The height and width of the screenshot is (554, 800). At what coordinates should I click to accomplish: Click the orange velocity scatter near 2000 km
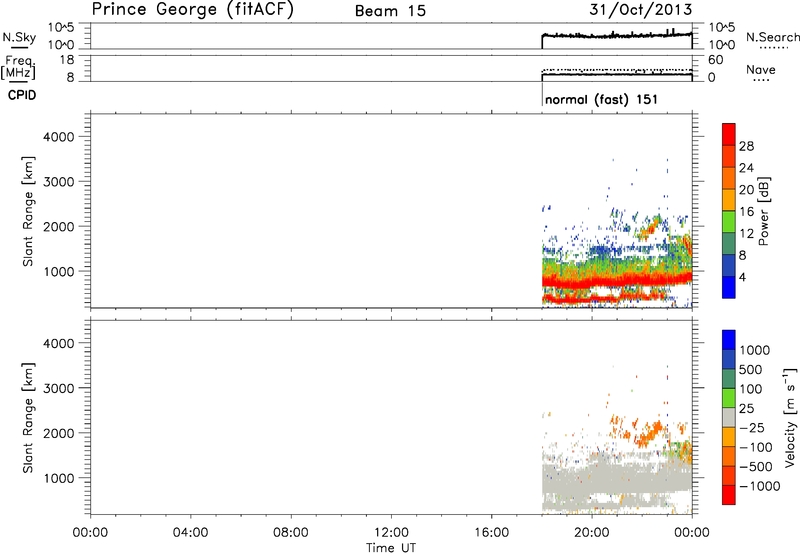click(650, 434)
